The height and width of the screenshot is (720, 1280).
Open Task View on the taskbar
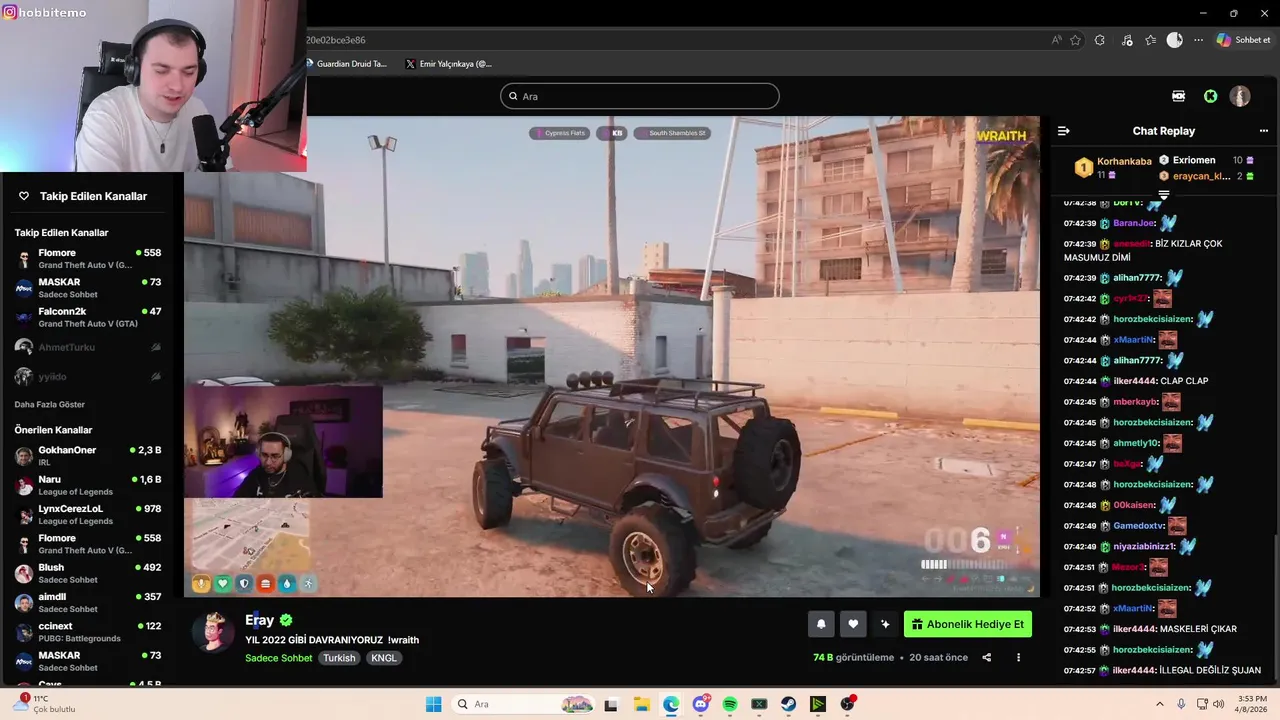pos(611,704)
